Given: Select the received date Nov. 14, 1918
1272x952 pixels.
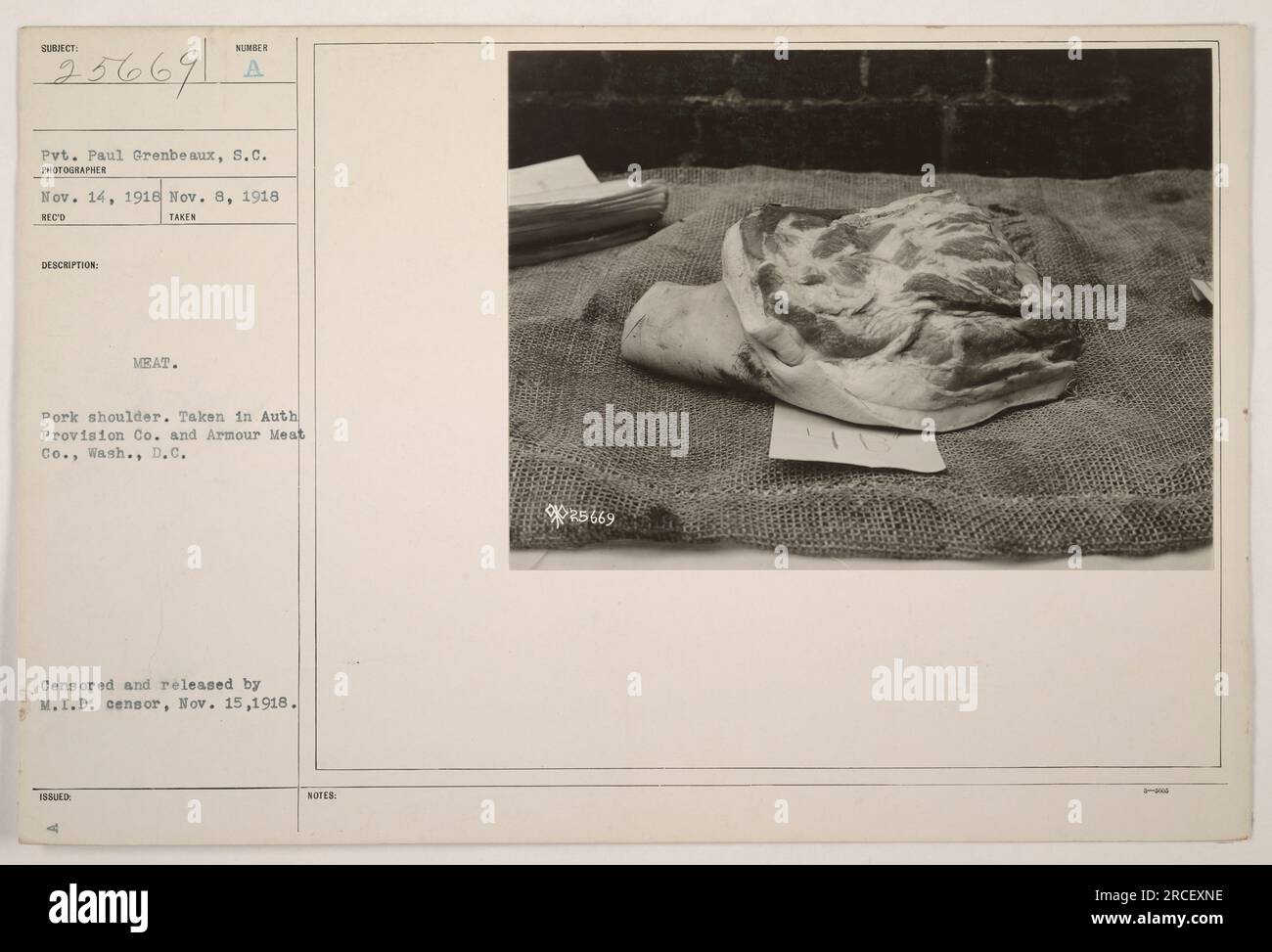Looking at the screenshot, I should (x=99, y=197).
